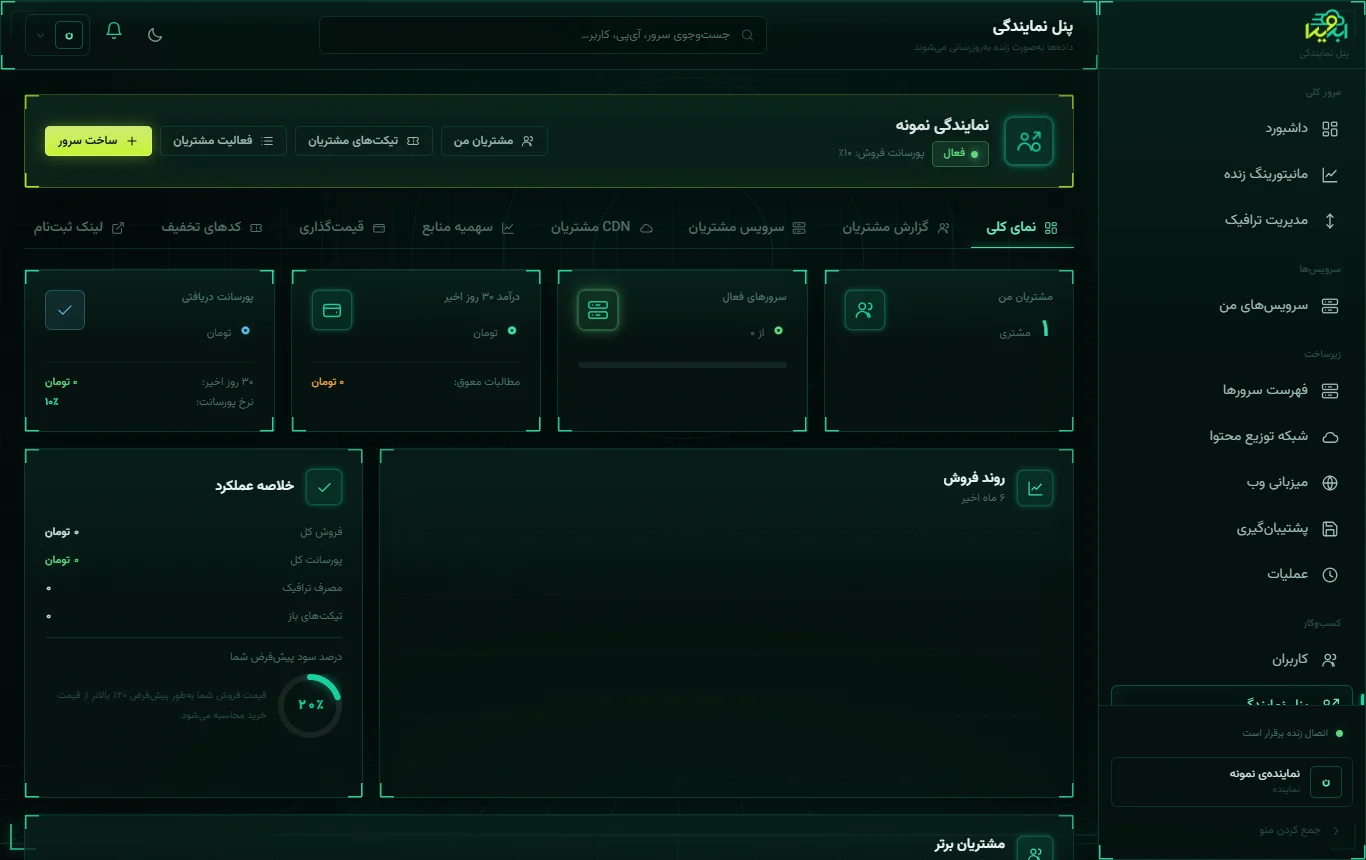Click the «ساخت سرور» create server button
This screenshot has height=860, width=1366.
click(x=98, y=141)
